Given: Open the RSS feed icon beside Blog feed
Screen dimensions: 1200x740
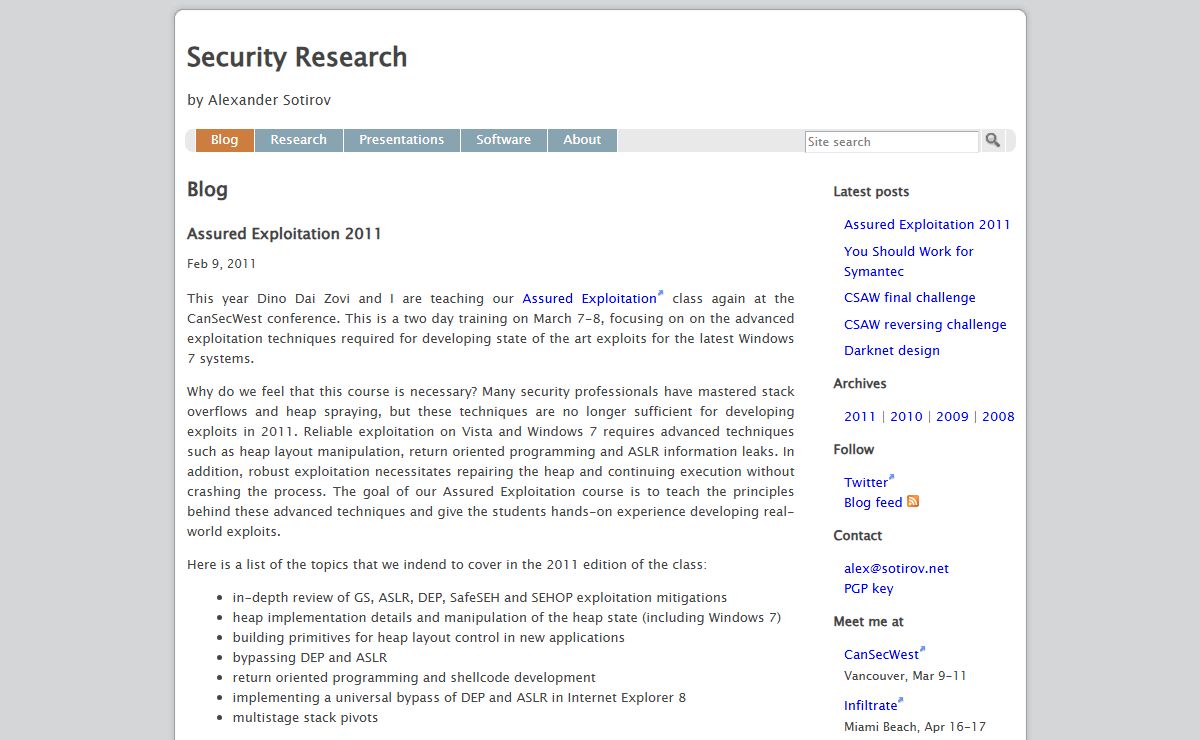Looking at the screenshot, I should [x=913, y=502].
